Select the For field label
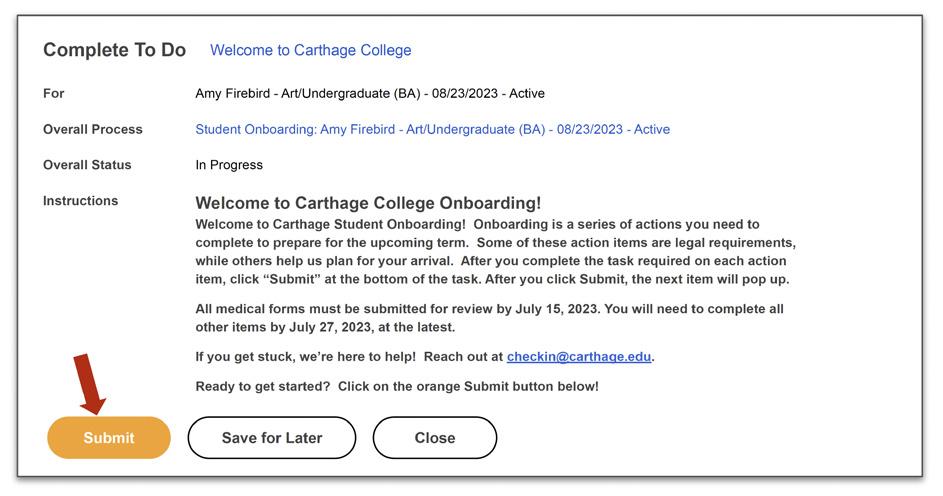Viewport: 943px width, 496px height. 53,93
